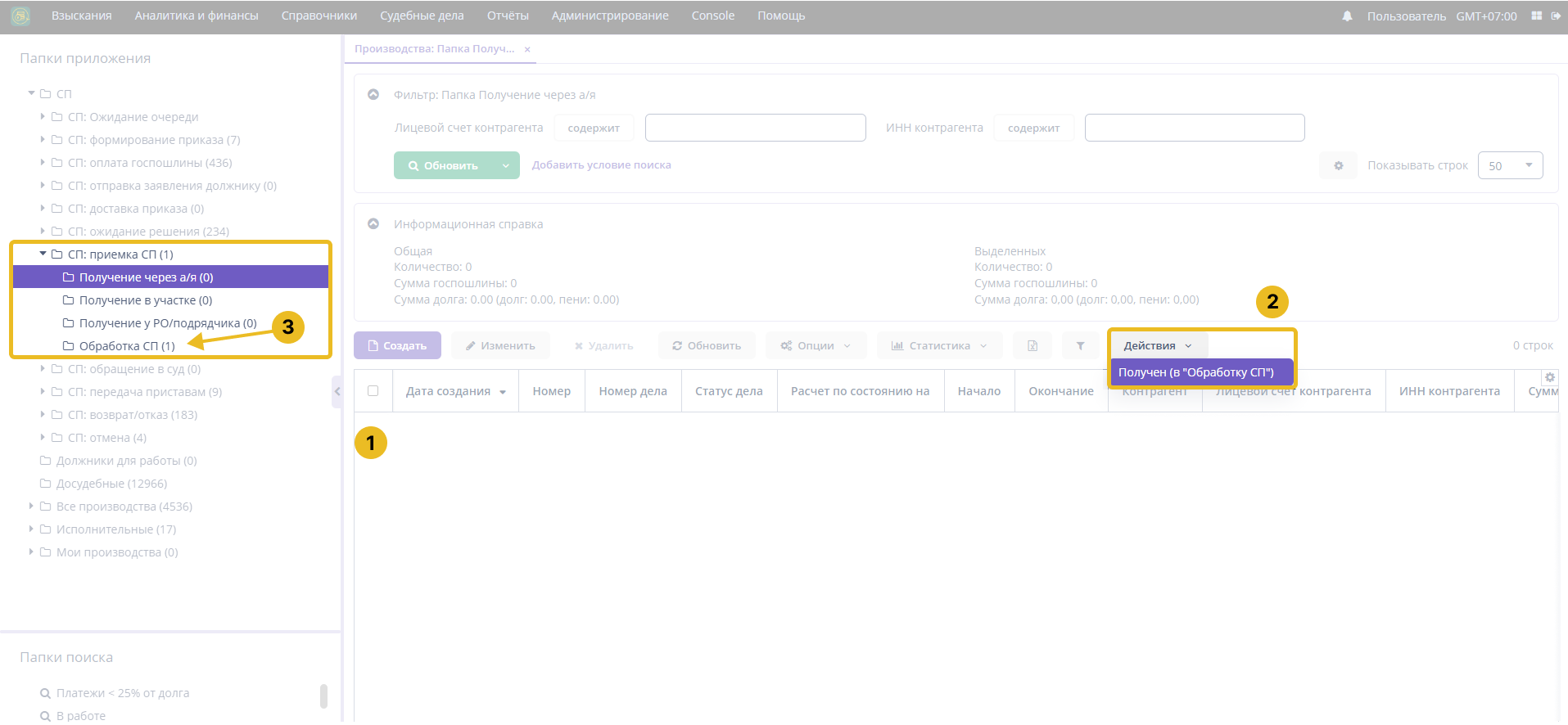
Task: Click the notification bell icon
Action: [x=1347, y=16]
